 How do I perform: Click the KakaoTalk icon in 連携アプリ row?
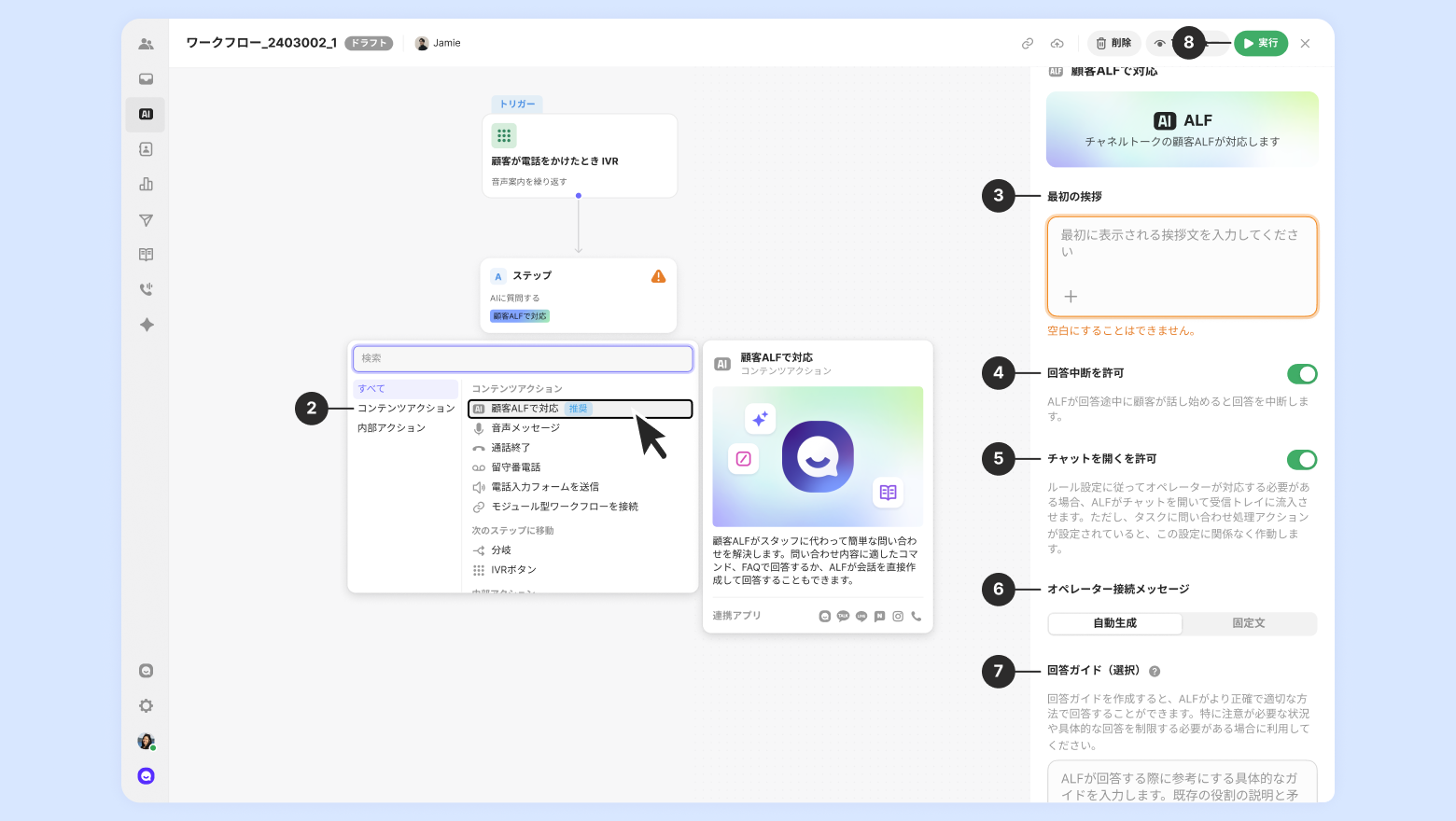(x=843, y=616)
